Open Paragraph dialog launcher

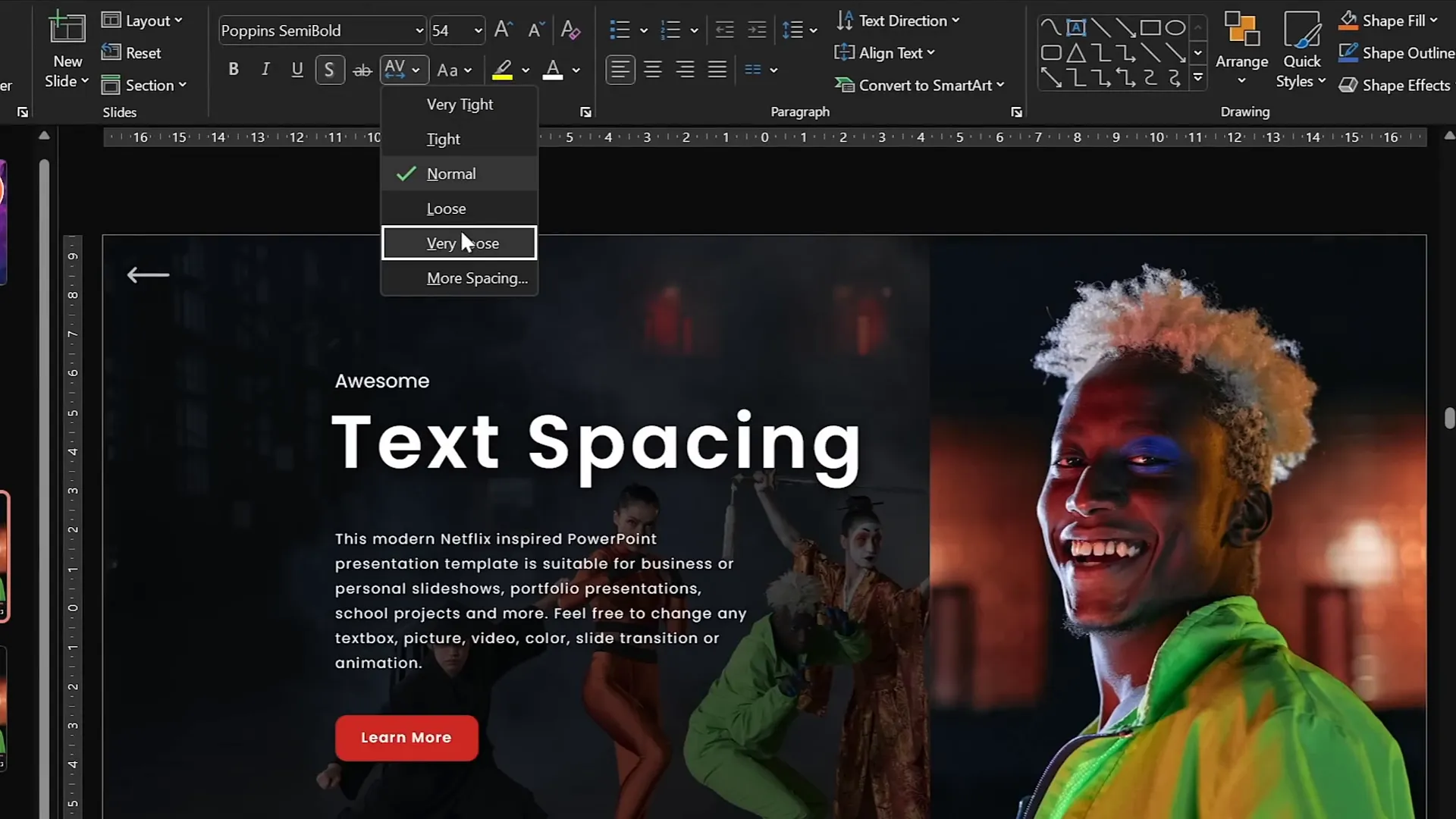point(1016,112)
